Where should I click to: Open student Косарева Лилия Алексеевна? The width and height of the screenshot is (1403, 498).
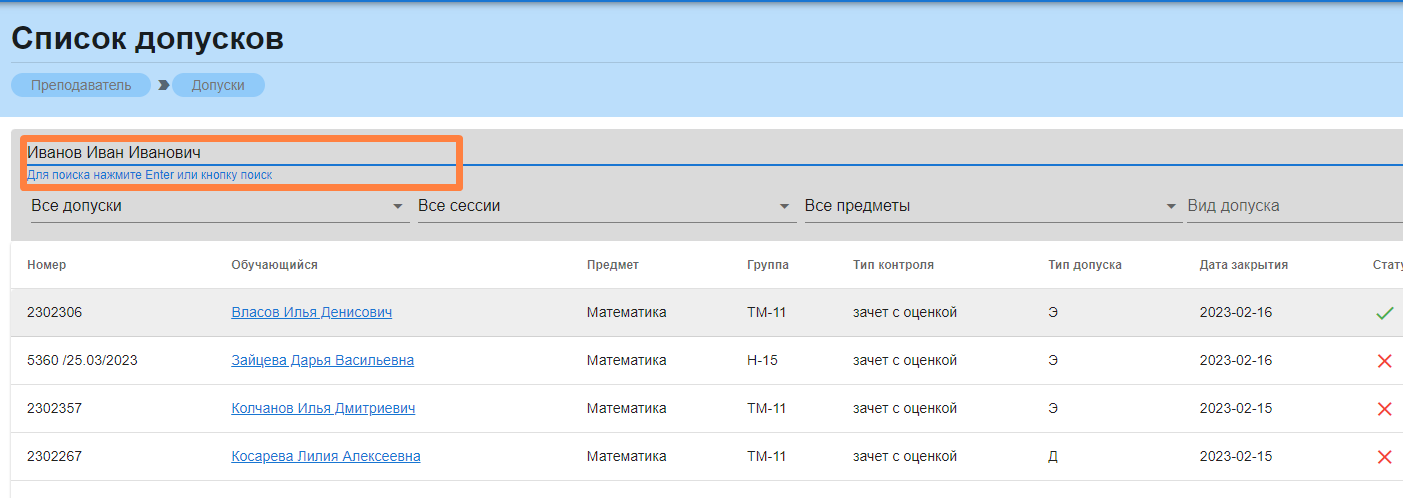tap(325, 456)
